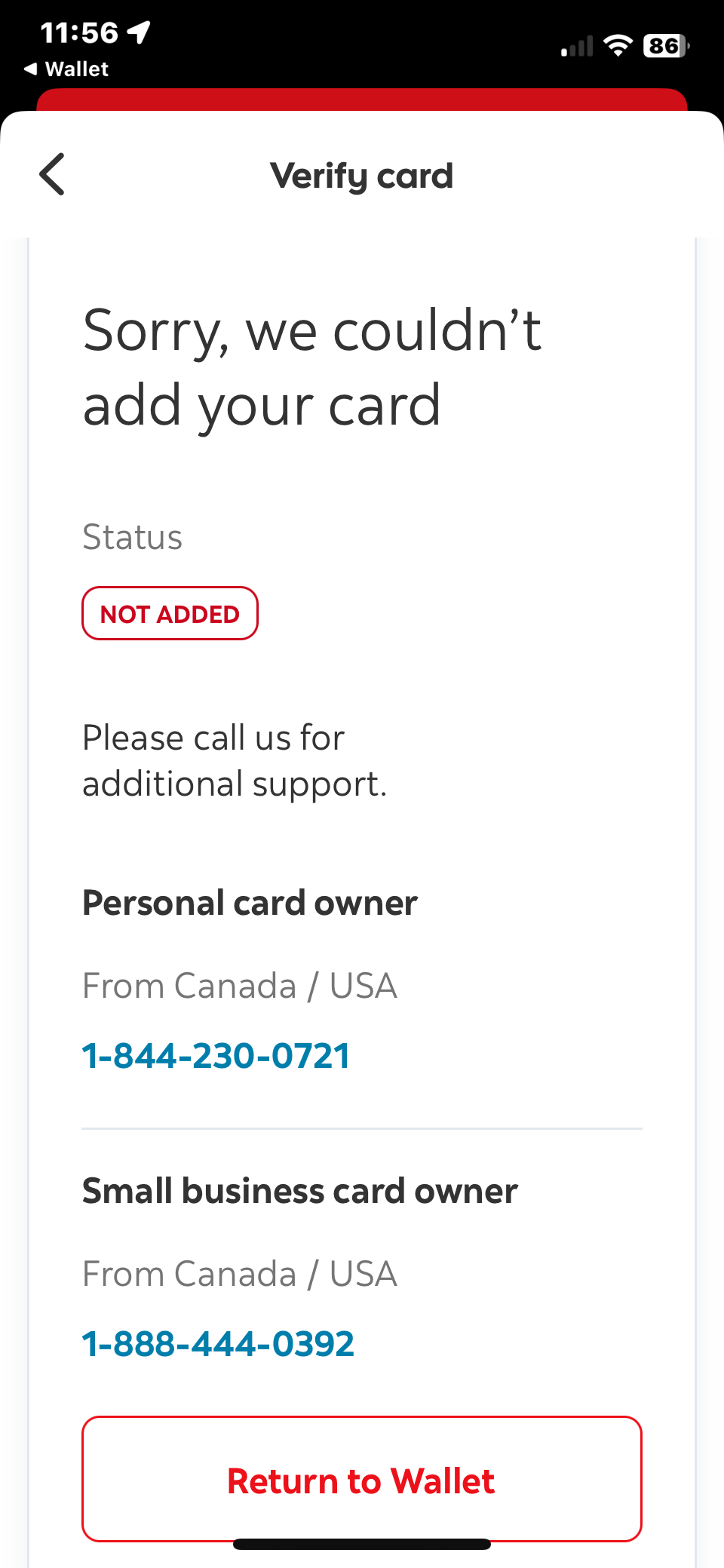Tap the Return to Wallet button
Screen dimensions: 724x1568
click(361, 1479)
